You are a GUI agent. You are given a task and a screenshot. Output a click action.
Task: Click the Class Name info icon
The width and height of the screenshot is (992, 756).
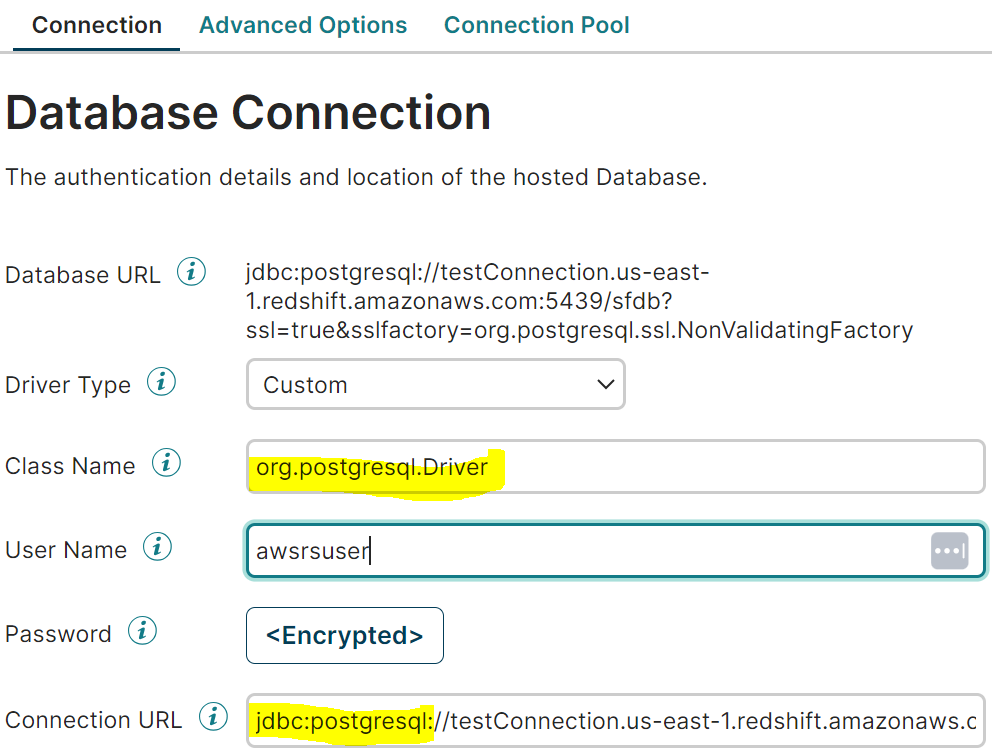(x=167, y=463)
